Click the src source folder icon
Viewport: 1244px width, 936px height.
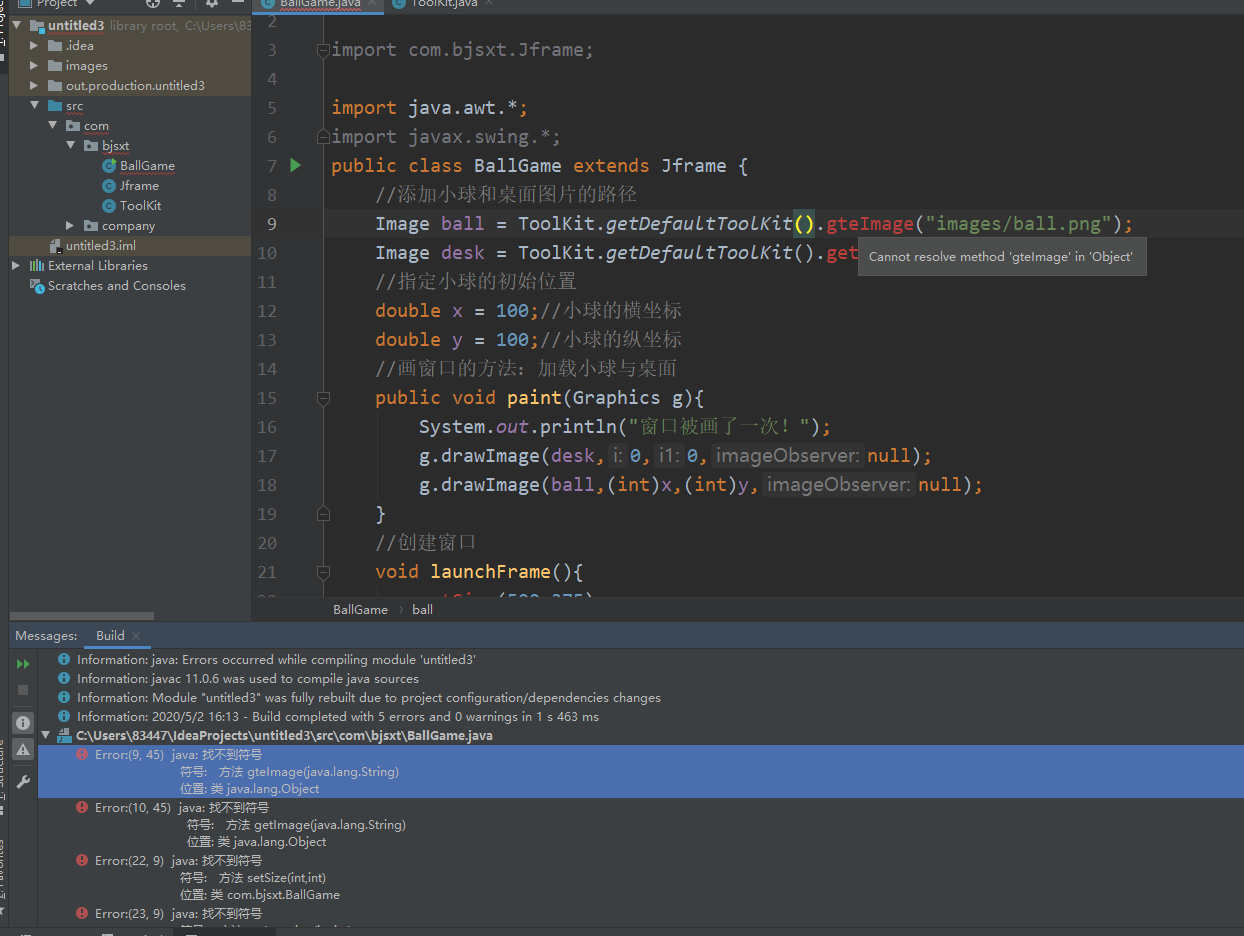pos(56,106)
